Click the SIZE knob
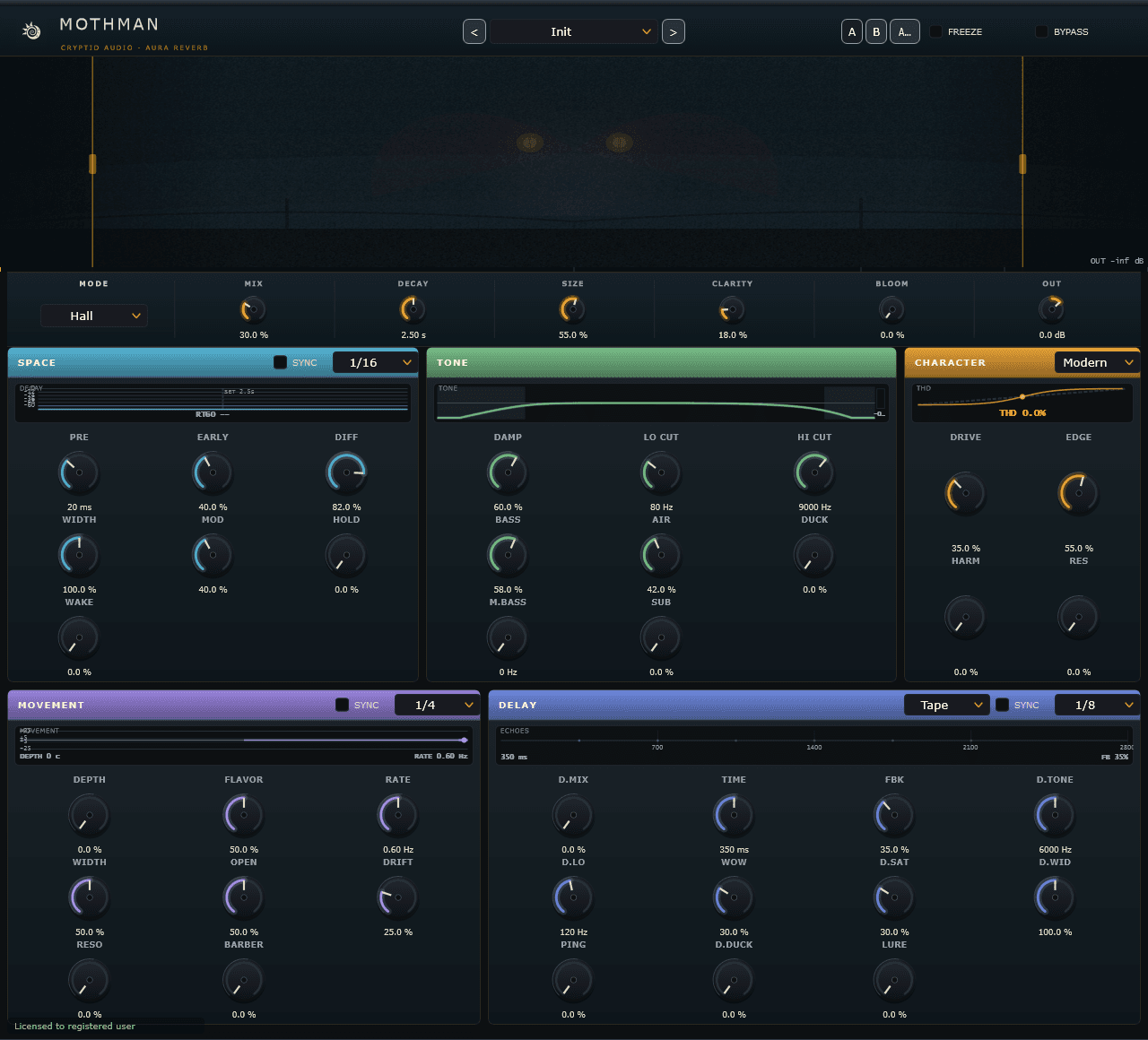The height and width of the screenshot is (1040, 1148). pyautogui.click(x=573, y=310)
